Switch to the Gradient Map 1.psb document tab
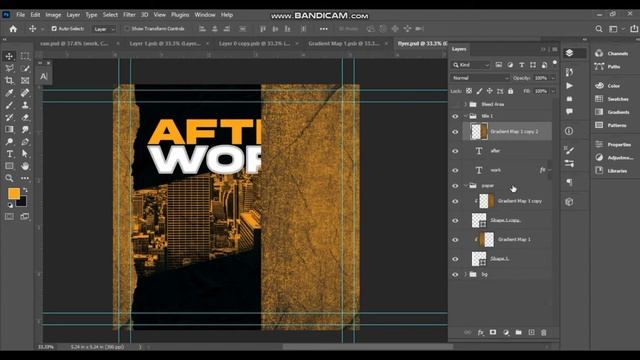640x360 pixels. 344,43
